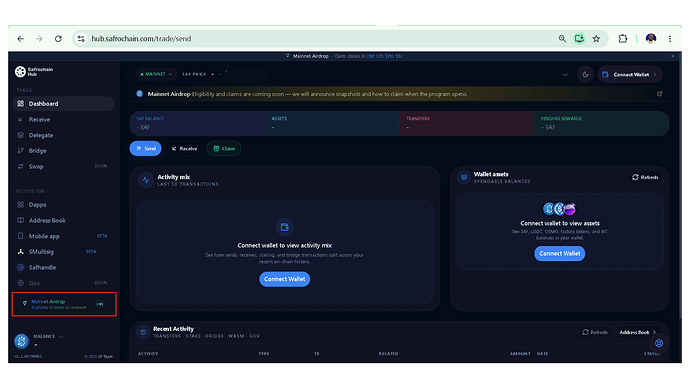Click the Safrochain Hub logo
The width and height of the screenshot is (690, 388).
[x=34, y=72]
